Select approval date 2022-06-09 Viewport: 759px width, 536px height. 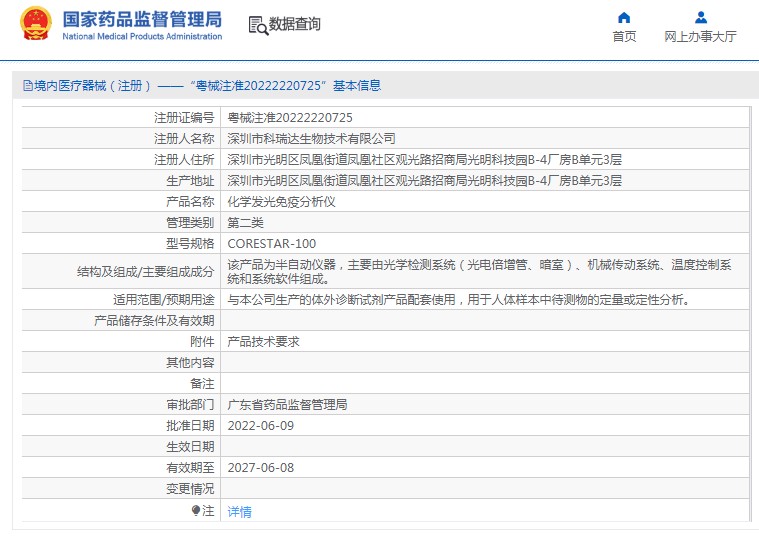[x=260, y=426]
